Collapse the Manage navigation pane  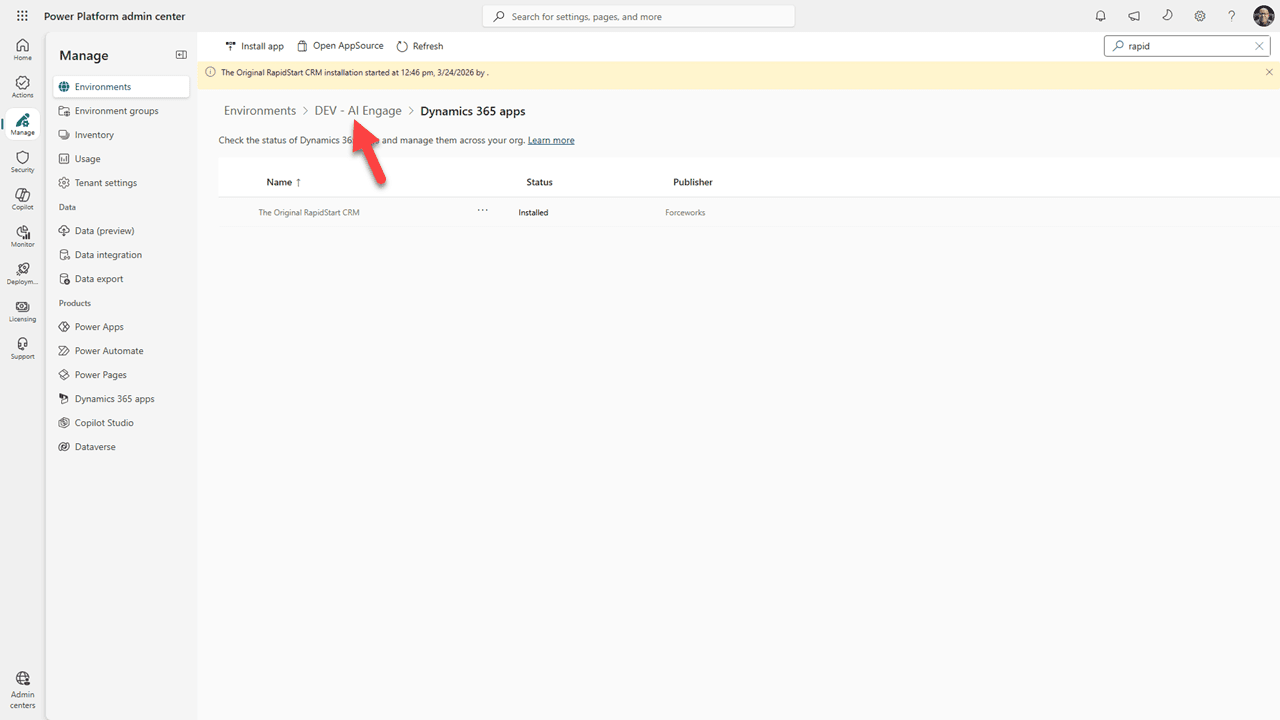coord(181,55)
